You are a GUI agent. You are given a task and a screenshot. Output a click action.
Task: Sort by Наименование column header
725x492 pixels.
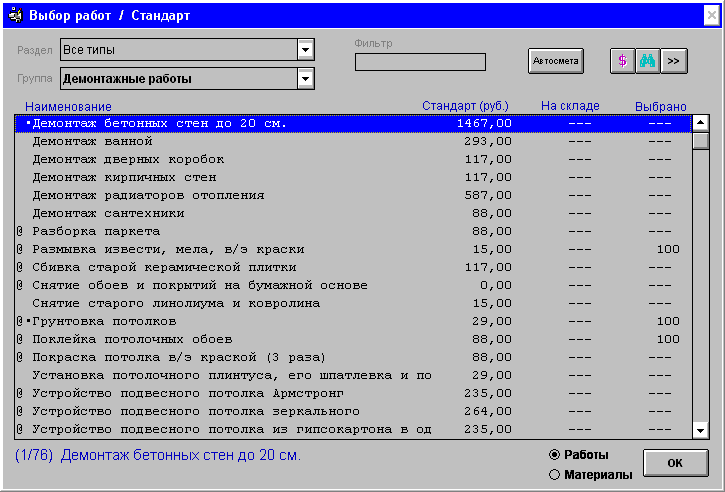(68, 106)
